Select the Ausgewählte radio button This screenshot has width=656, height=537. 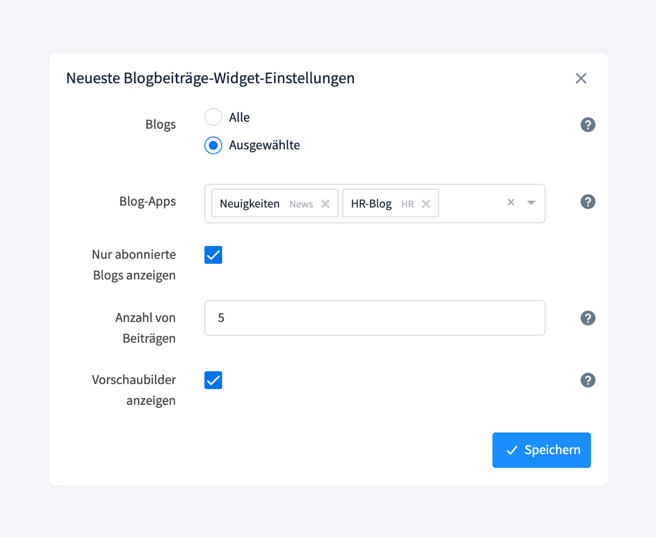[213, 145]
